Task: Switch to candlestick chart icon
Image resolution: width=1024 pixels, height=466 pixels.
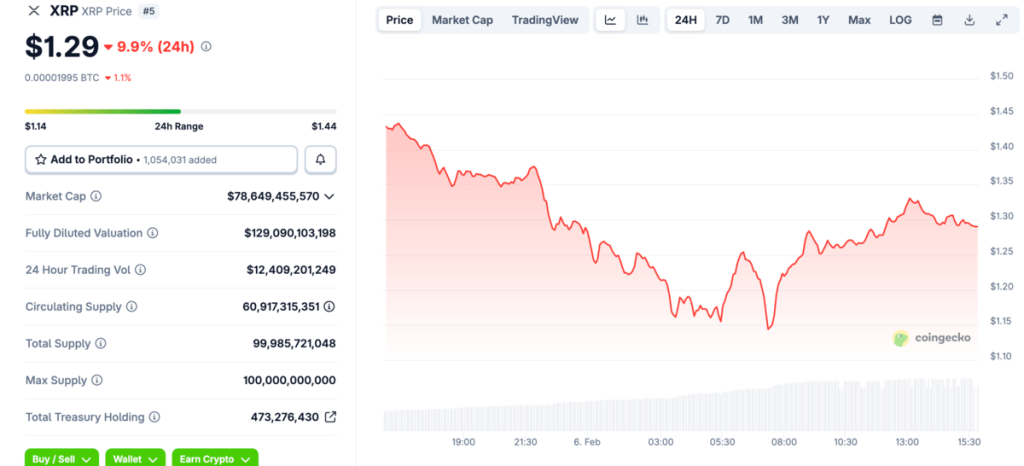Action: click(642, 20)
